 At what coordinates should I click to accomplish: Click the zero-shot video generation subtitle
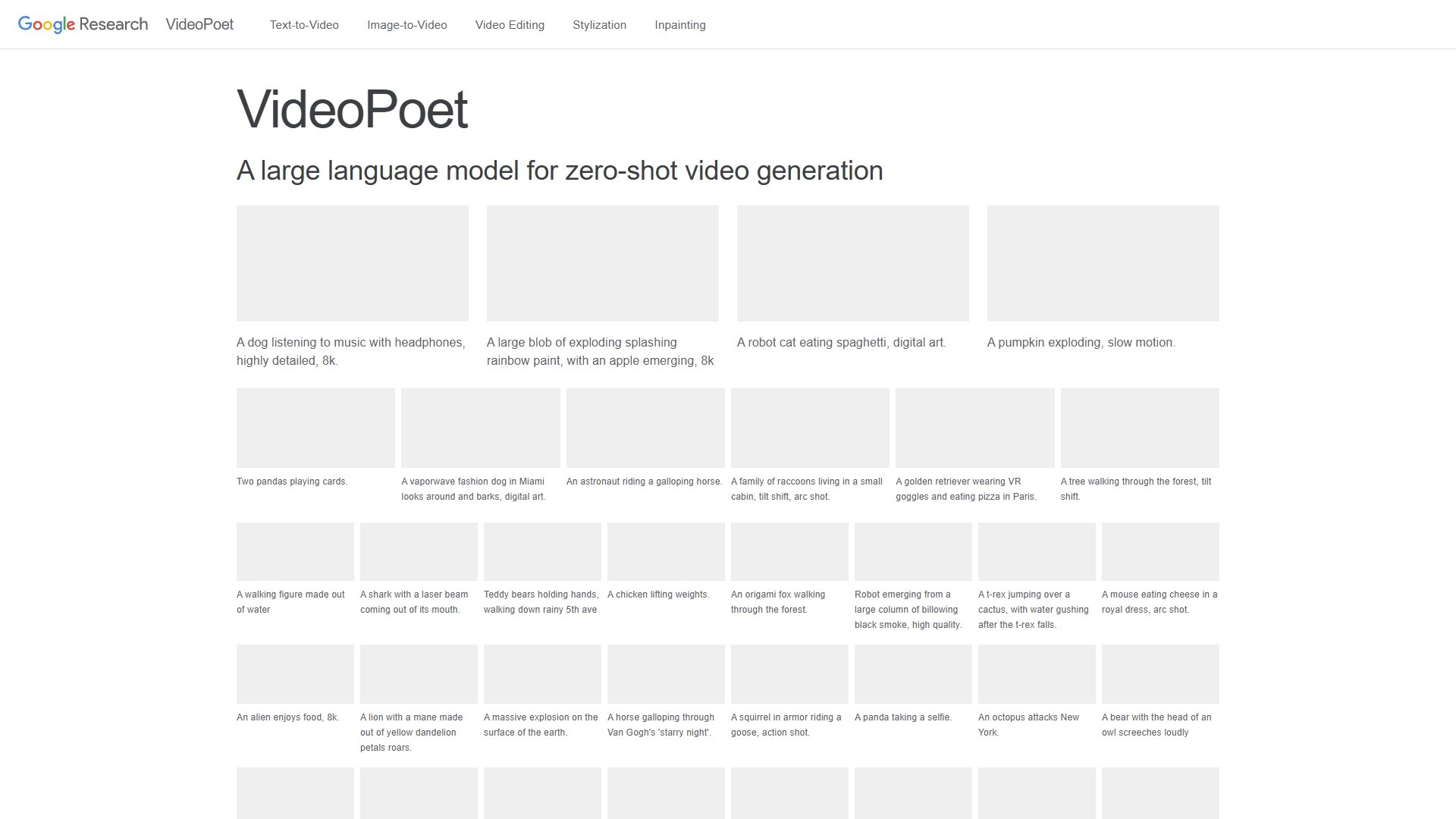[x=560, y=171]
